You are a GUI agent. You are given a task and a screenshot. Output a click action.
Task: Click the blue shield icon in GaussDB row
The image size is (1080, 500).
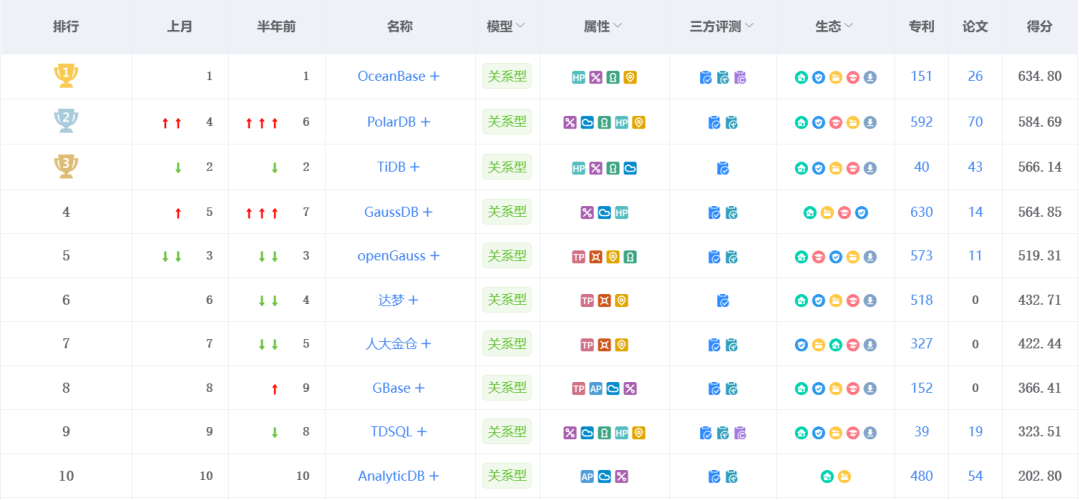tap(861, 213)
